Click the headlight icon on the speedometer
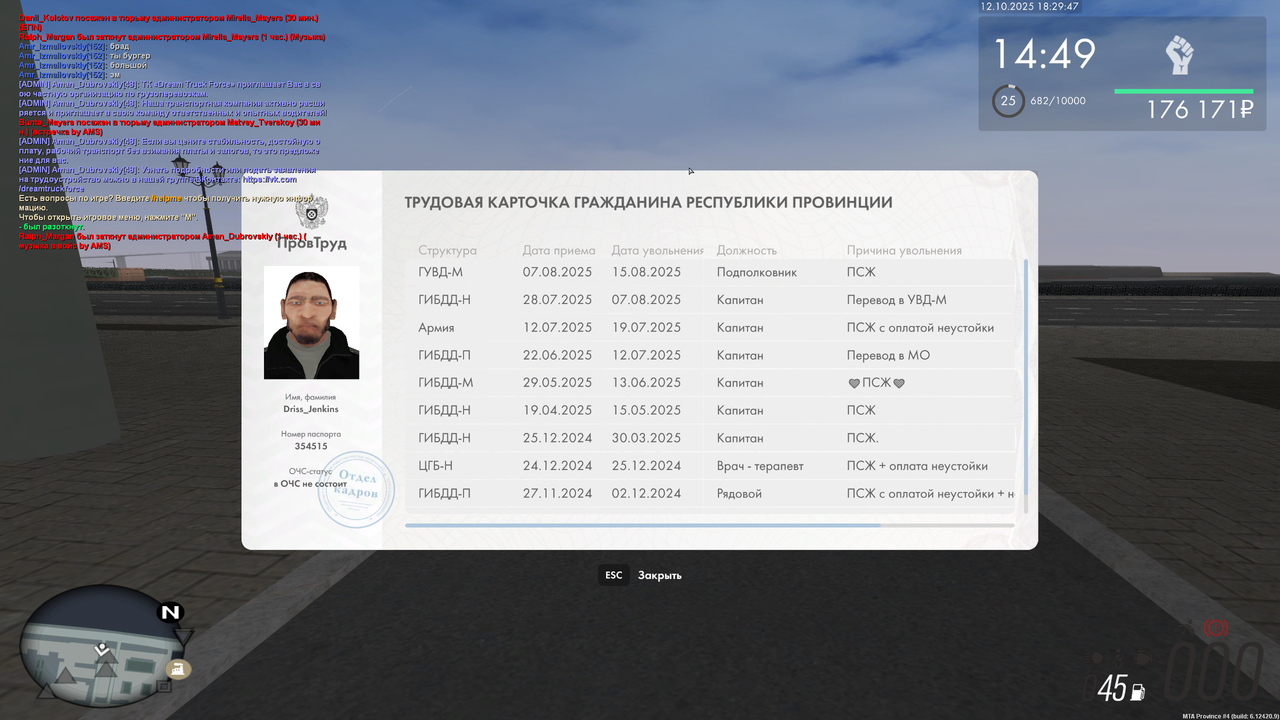This screenshot has height=720, width=1280. pyautogui.click(x=1097, y=657)
